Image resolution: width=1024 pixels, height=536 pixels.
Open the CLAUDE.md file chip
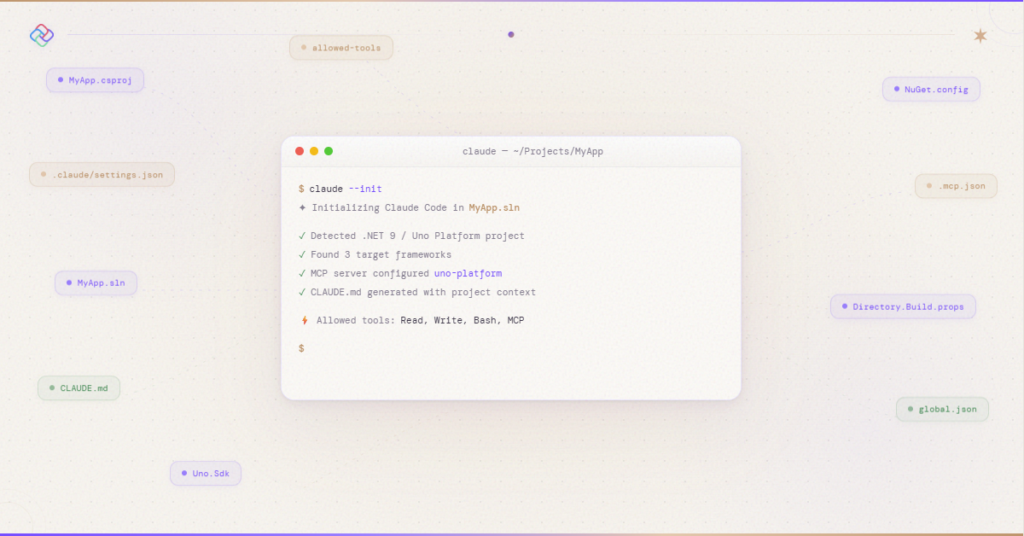(x=79, y=388)
